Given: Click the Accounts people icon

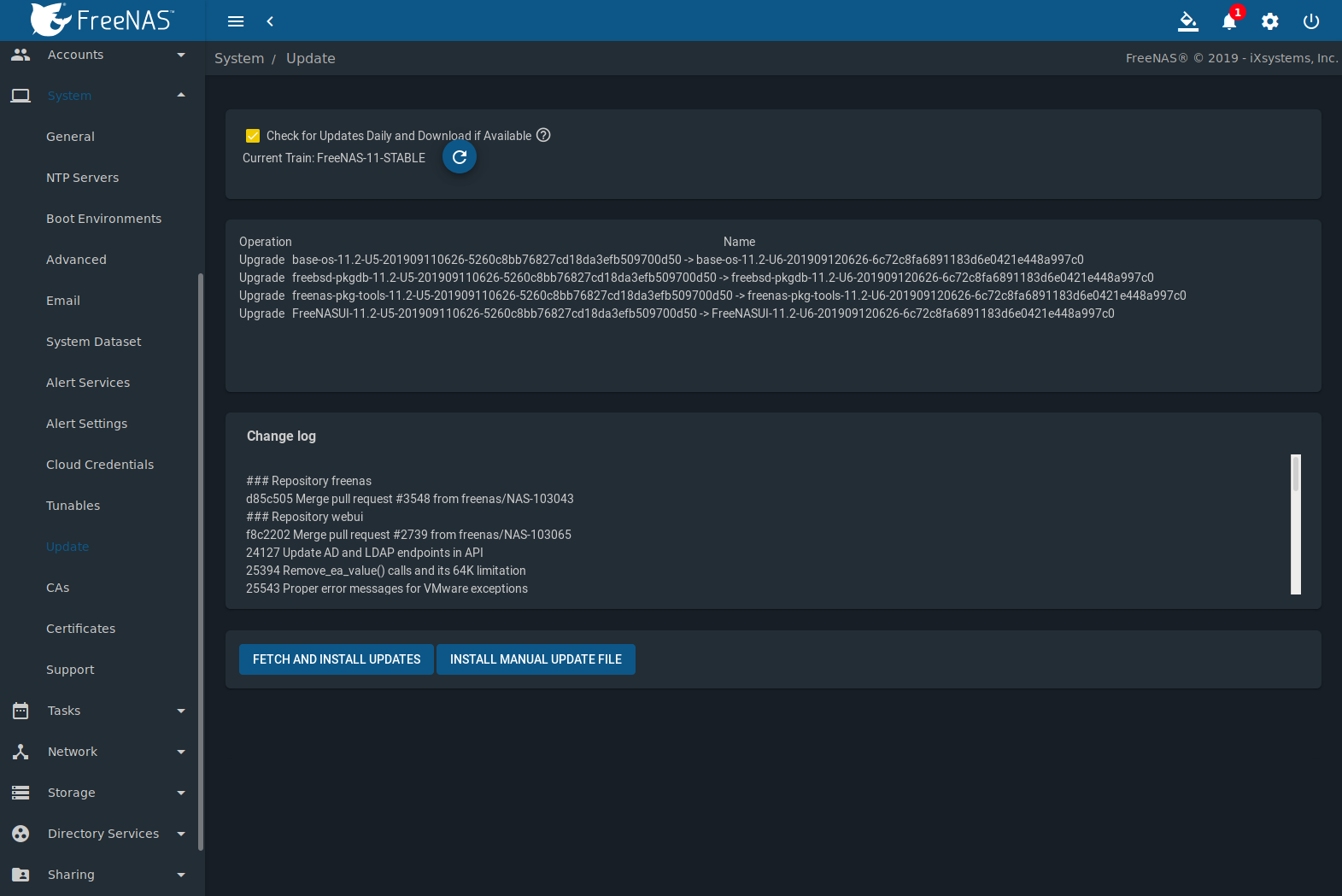Looking at the screenshot, I should coord(21,55).
